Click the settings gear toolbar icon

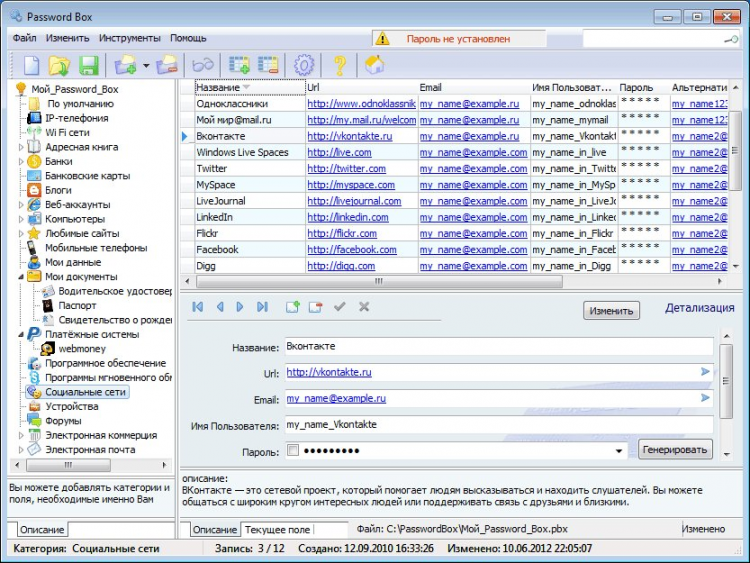pyautogui.click(x=304, y=66)
